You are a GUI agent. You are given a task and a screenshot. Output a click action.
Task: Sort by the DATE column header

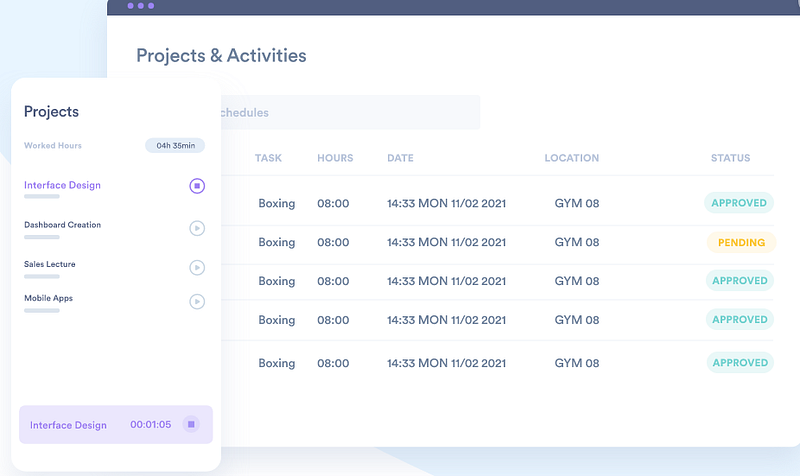pos(401,158)
